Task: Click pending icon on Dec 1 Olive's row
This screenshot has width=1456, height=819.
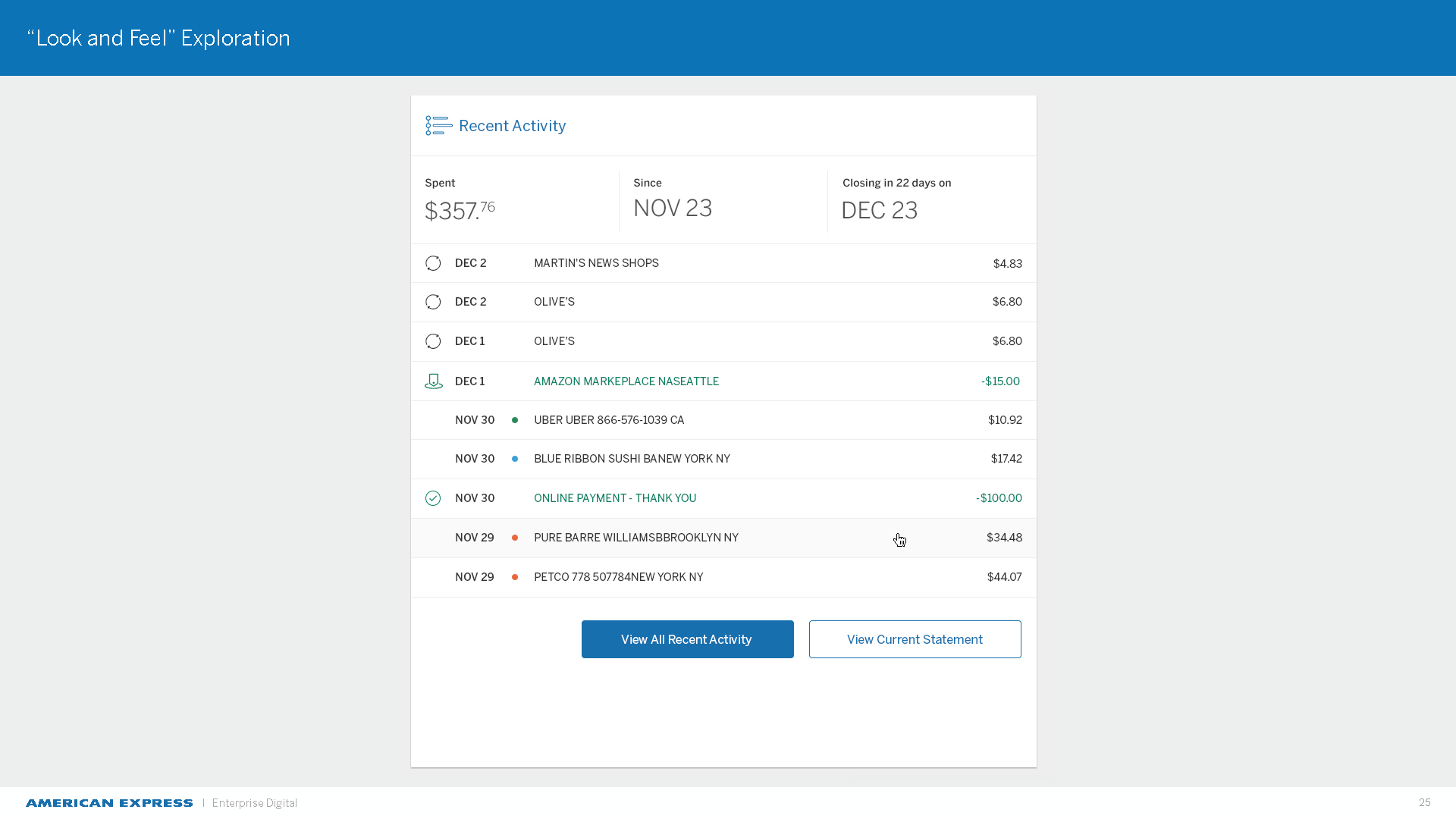Action: (433, 341)
